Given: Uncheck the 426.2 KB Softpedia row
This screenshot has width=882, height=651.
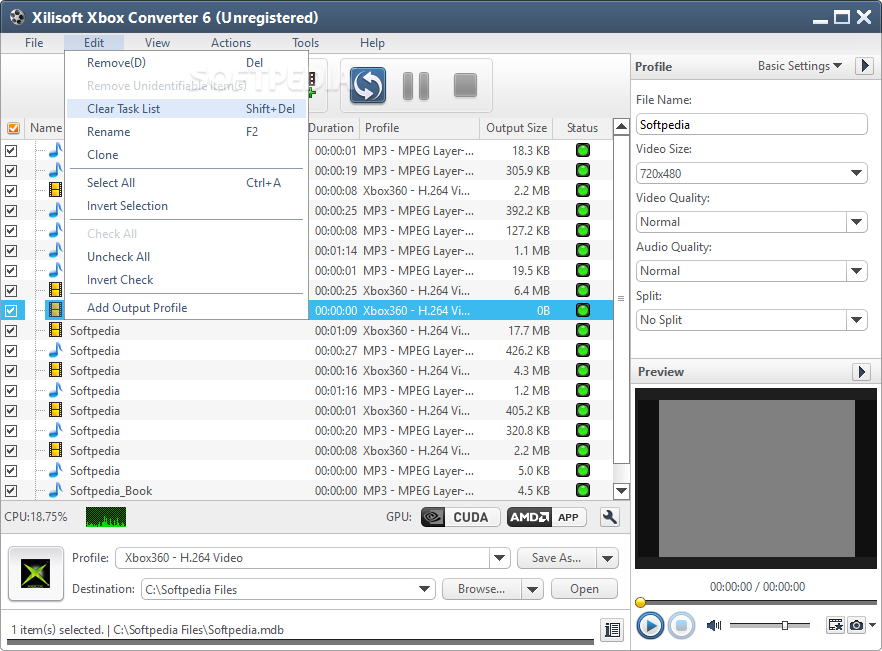Looking at the screenshot, I should 11,351.
